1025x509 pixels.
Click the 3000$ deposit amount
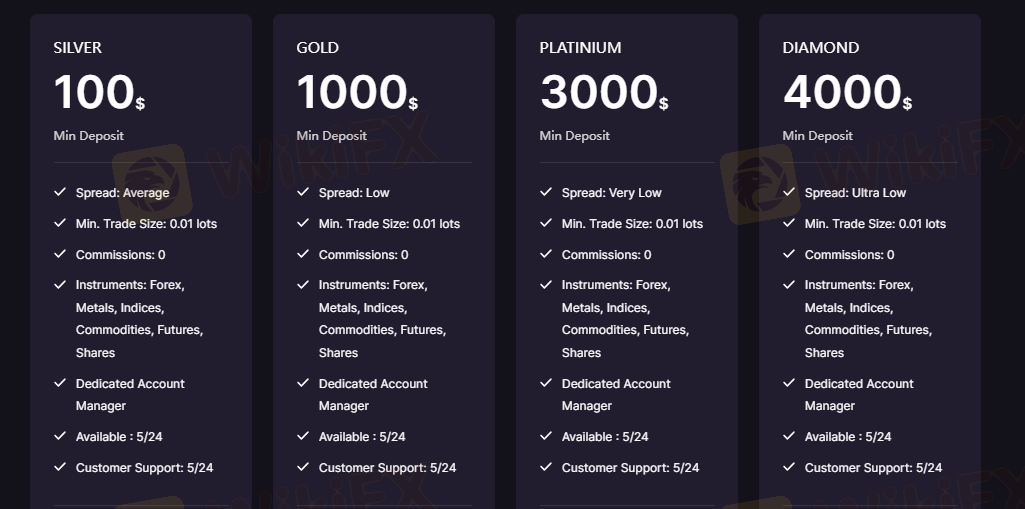[604, 93]
